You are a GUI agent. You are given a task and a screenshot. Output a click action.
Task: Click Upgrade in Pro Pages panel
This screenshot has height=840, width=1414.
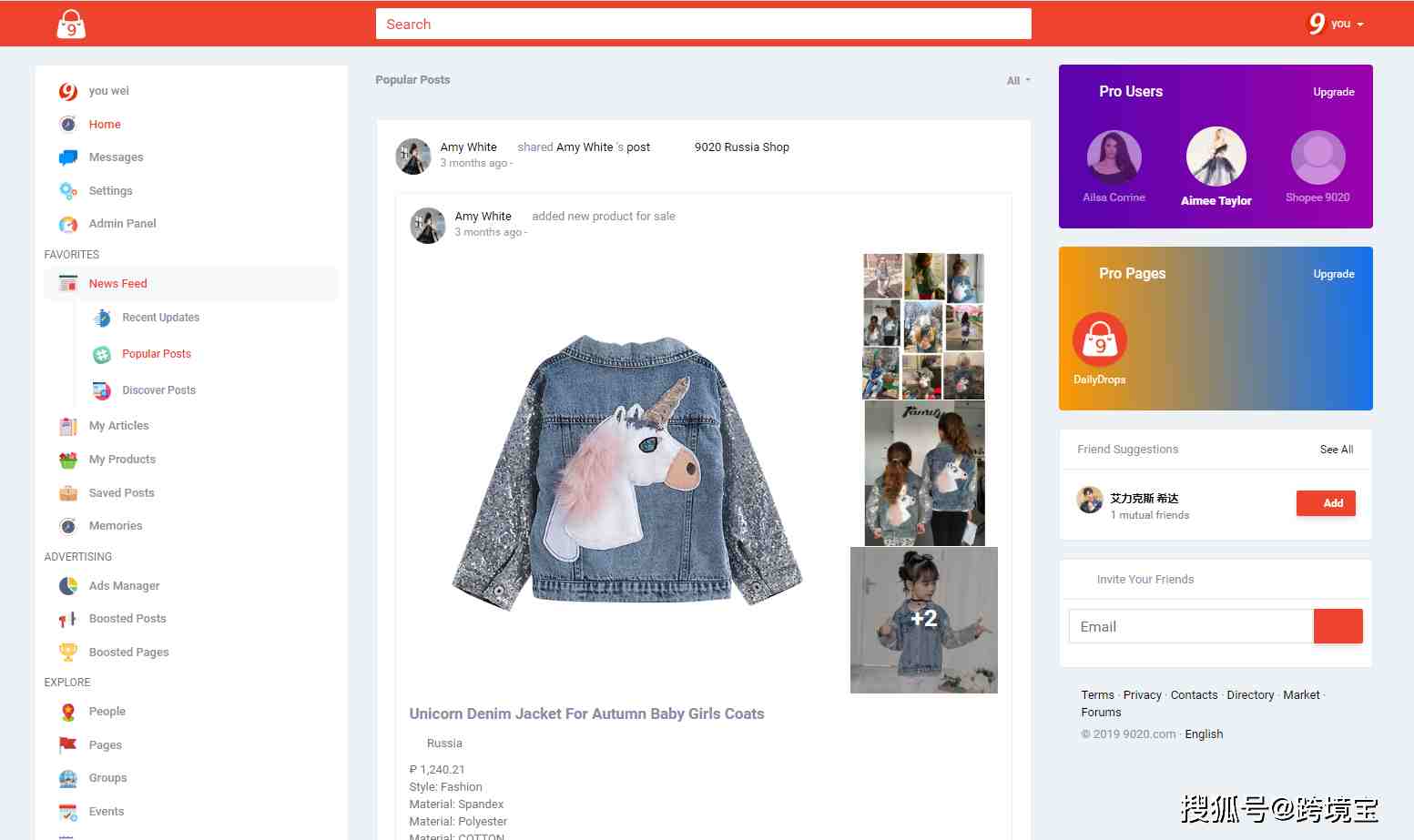[x=1334, y=274]
